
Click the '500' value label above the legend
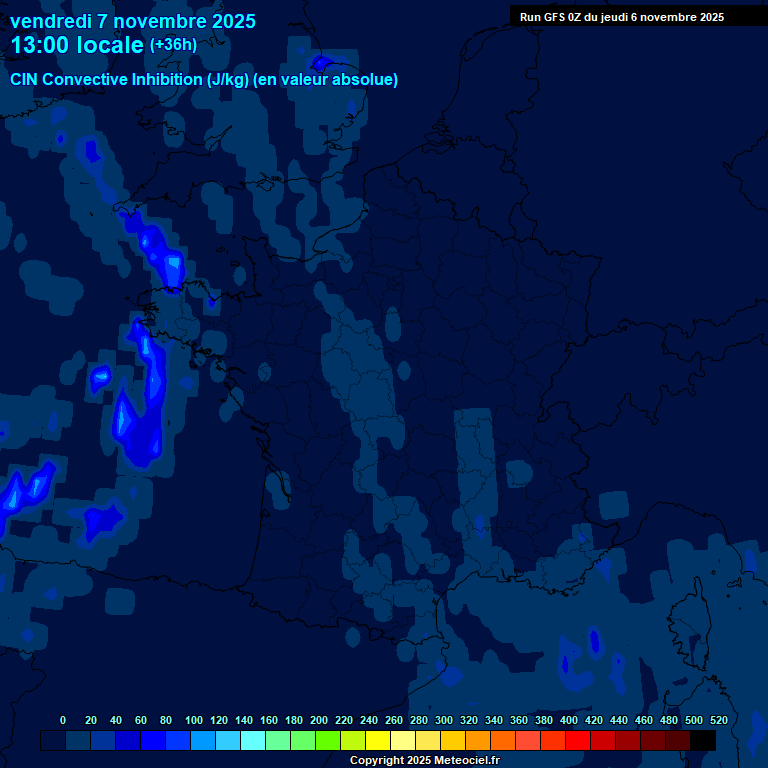(693, 720)
